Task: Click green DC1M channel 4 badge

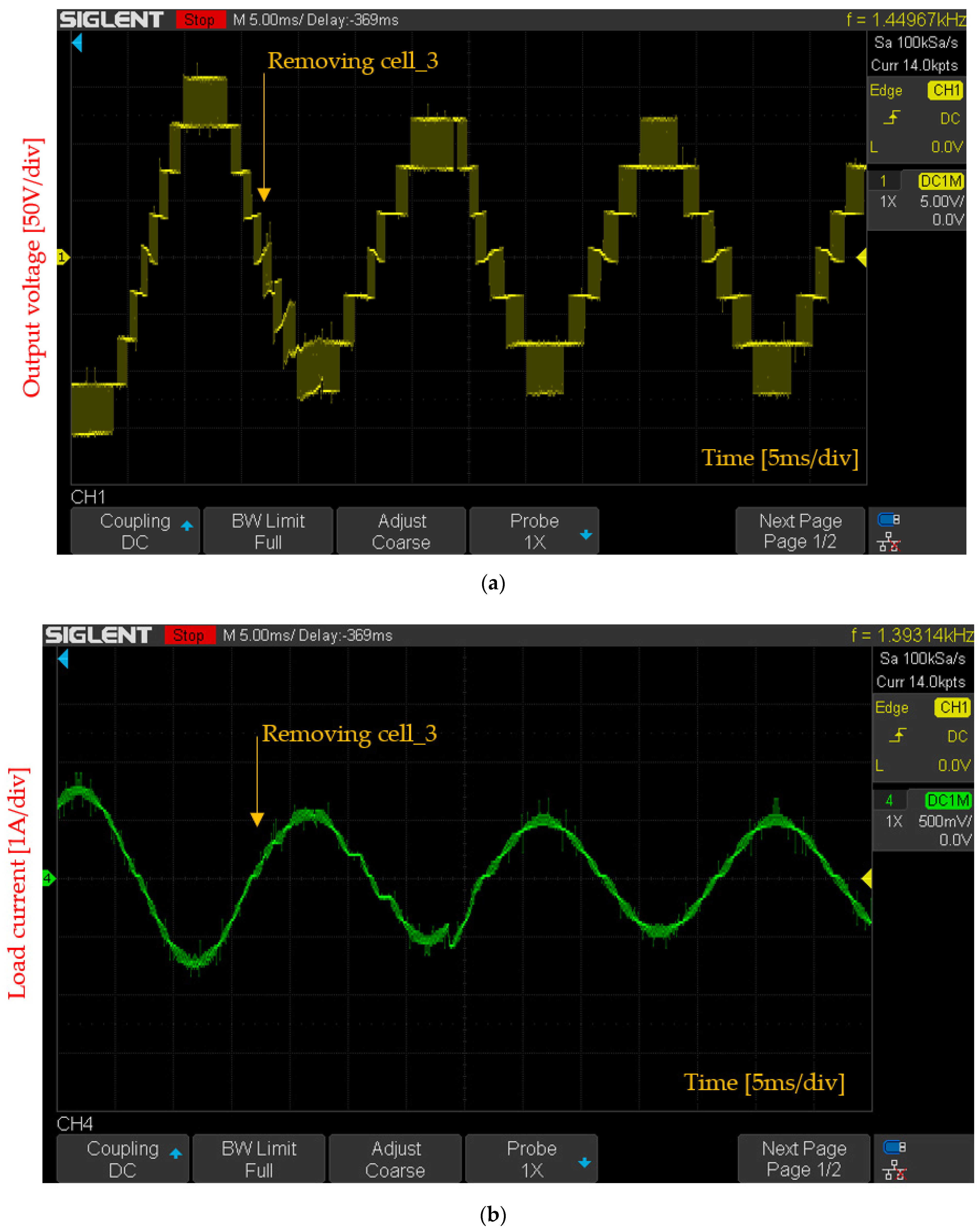Action: coord(948,801)
